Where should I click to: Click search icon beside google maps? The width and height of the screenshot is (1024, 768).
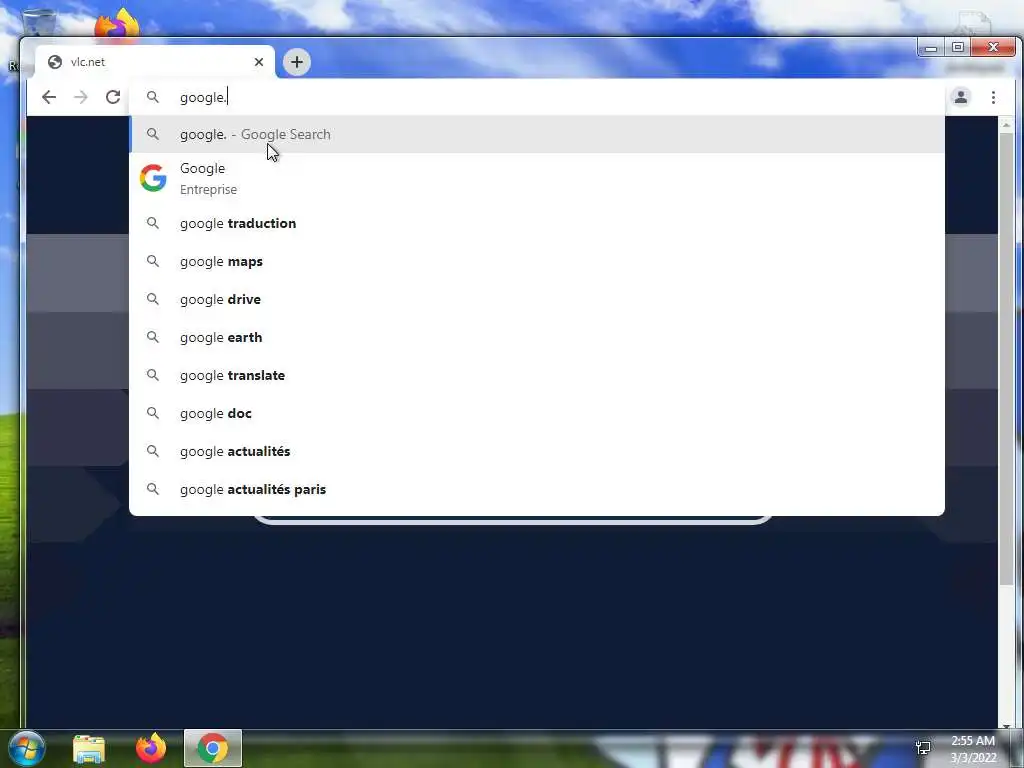153,261
